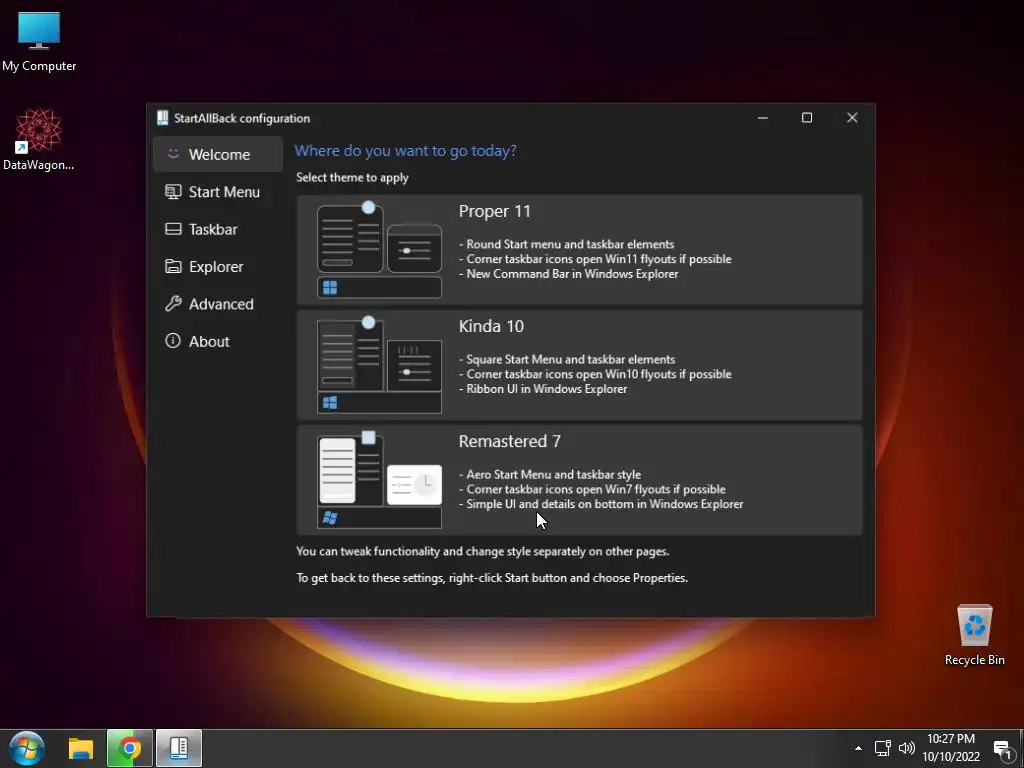Click the Proper 11 preview thumbnail
The height and width of the screenshot is (768, 1024).
click(x=379, y=249)
